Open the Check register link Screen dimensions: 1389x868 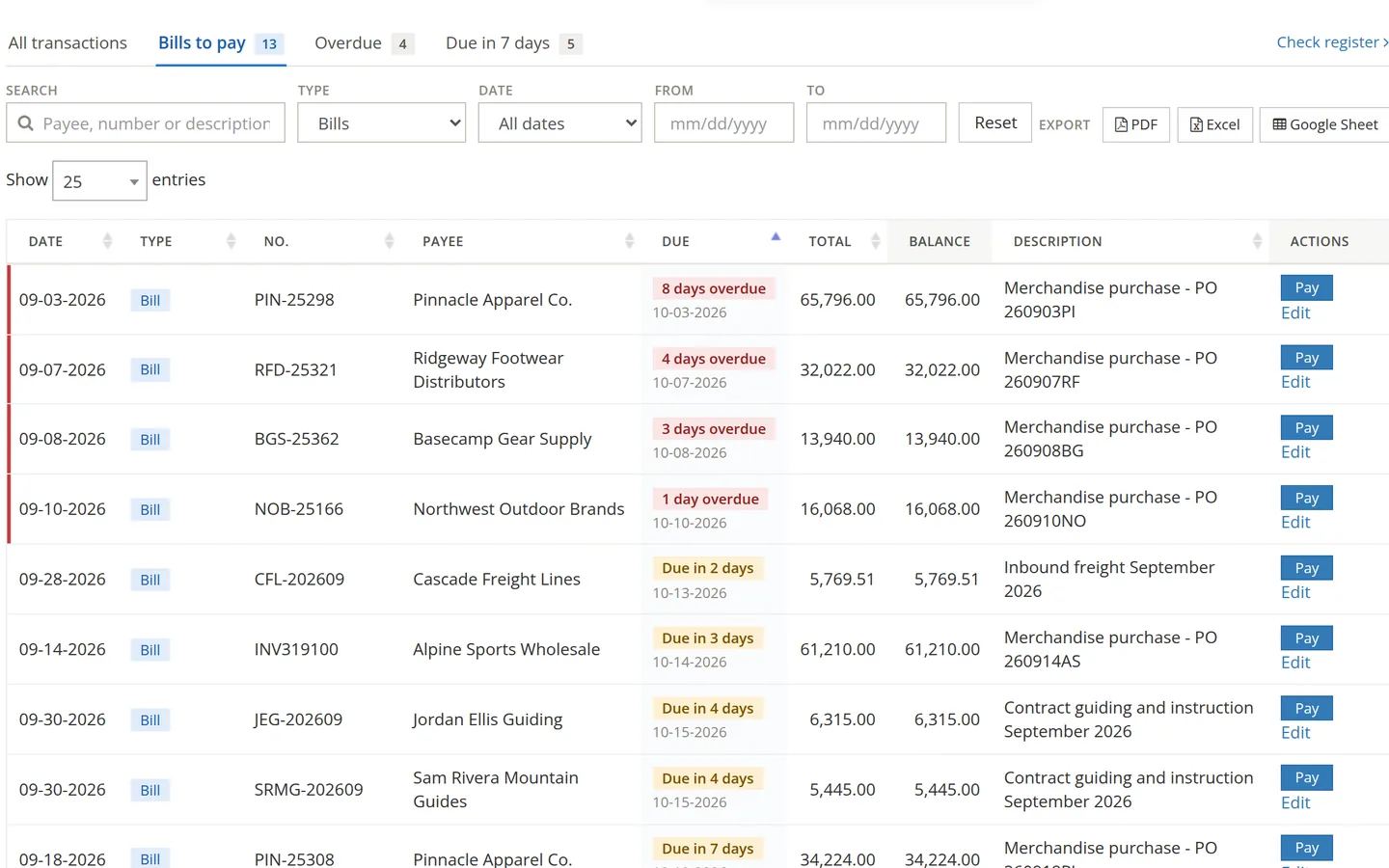(1332, 42)
